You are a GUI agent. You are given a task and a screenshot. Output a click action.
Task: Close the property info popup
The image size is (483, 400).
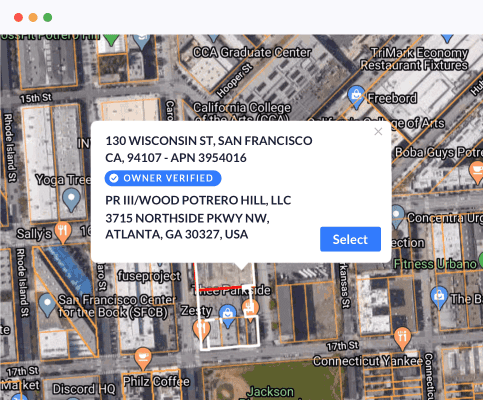(378, 132)
